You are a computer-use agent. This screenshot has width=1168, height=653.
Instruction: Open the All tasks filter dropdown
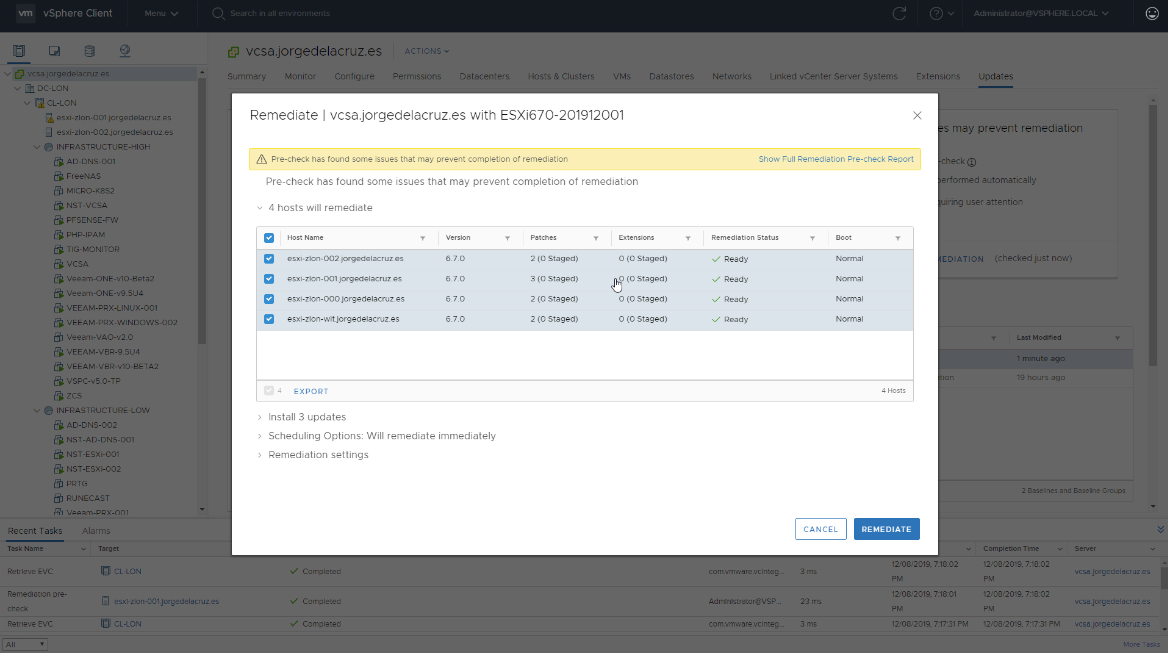25,644
